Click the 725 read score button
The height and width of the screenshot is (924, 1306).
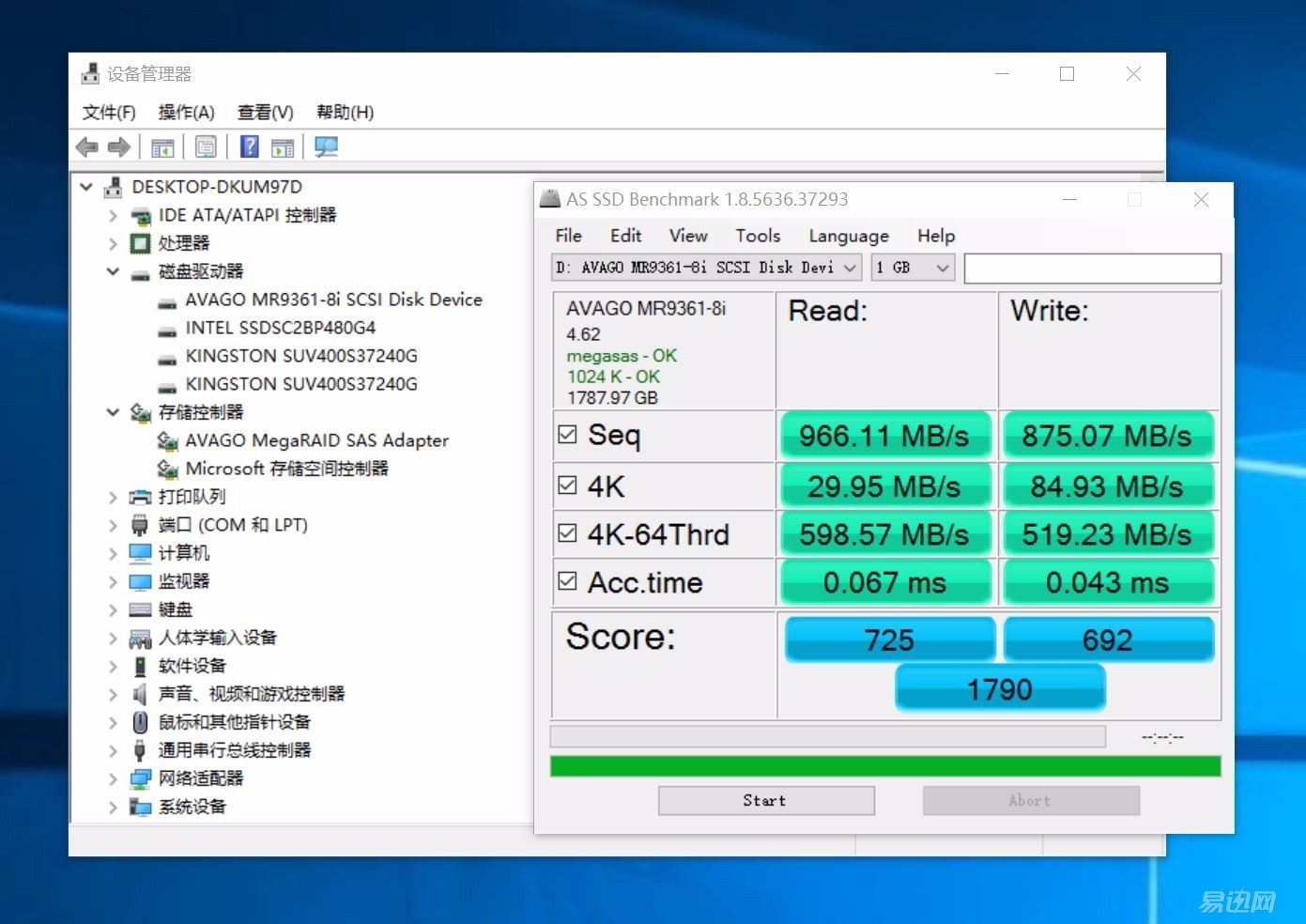888,639
